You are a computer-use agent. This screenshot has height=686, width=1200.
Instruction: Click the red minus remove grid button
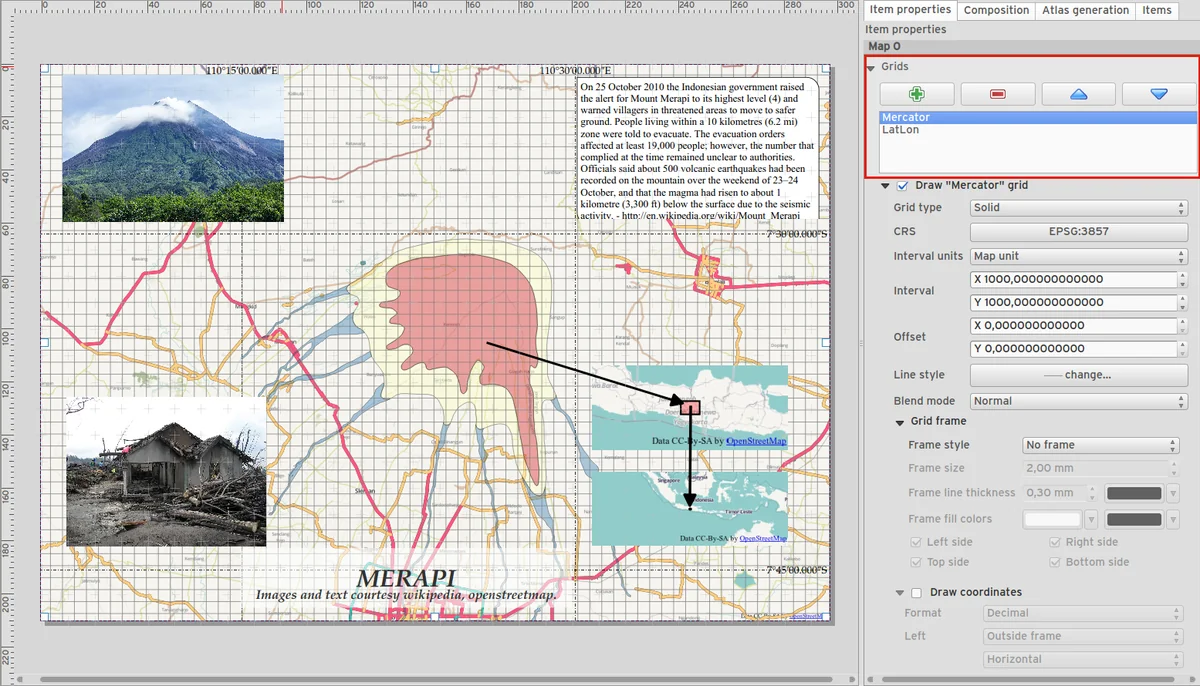click(x=997, y=94)
